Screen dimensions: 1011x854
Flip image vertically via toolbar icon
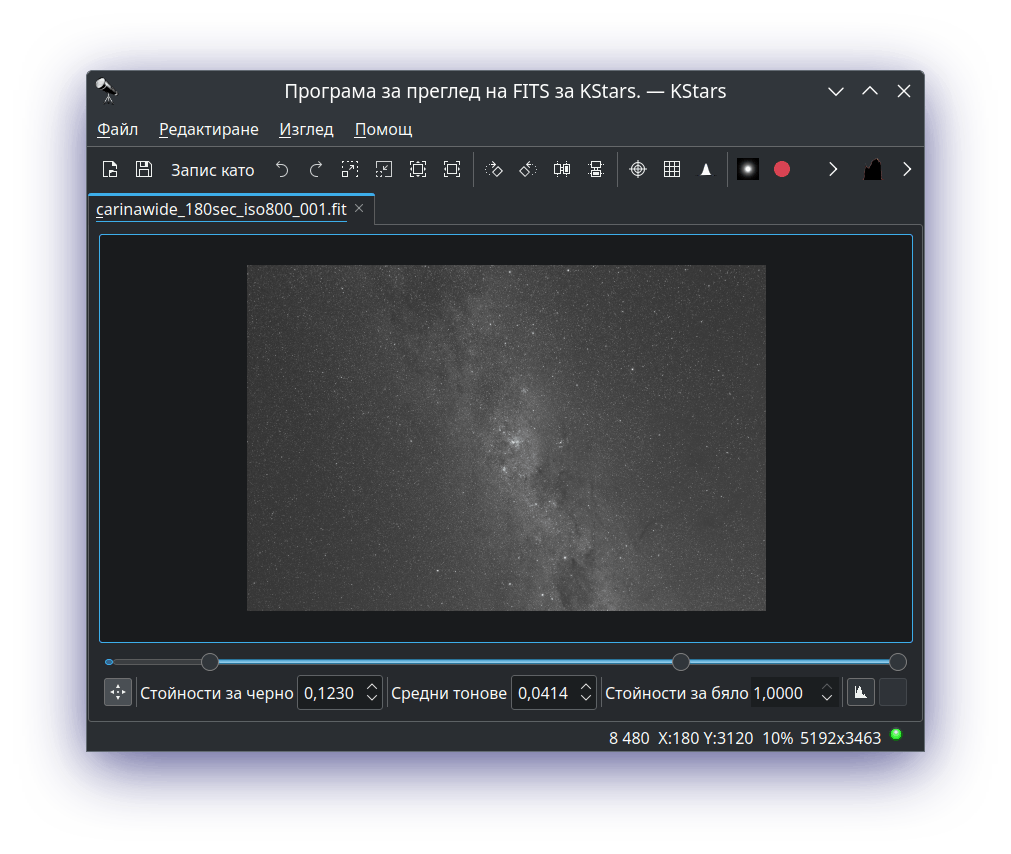tap(596, 170)
